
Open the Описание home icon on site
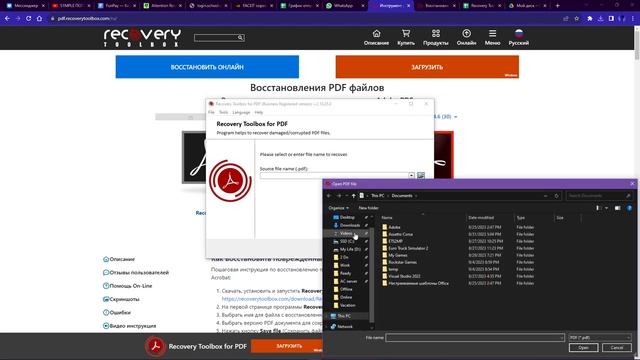376,33
